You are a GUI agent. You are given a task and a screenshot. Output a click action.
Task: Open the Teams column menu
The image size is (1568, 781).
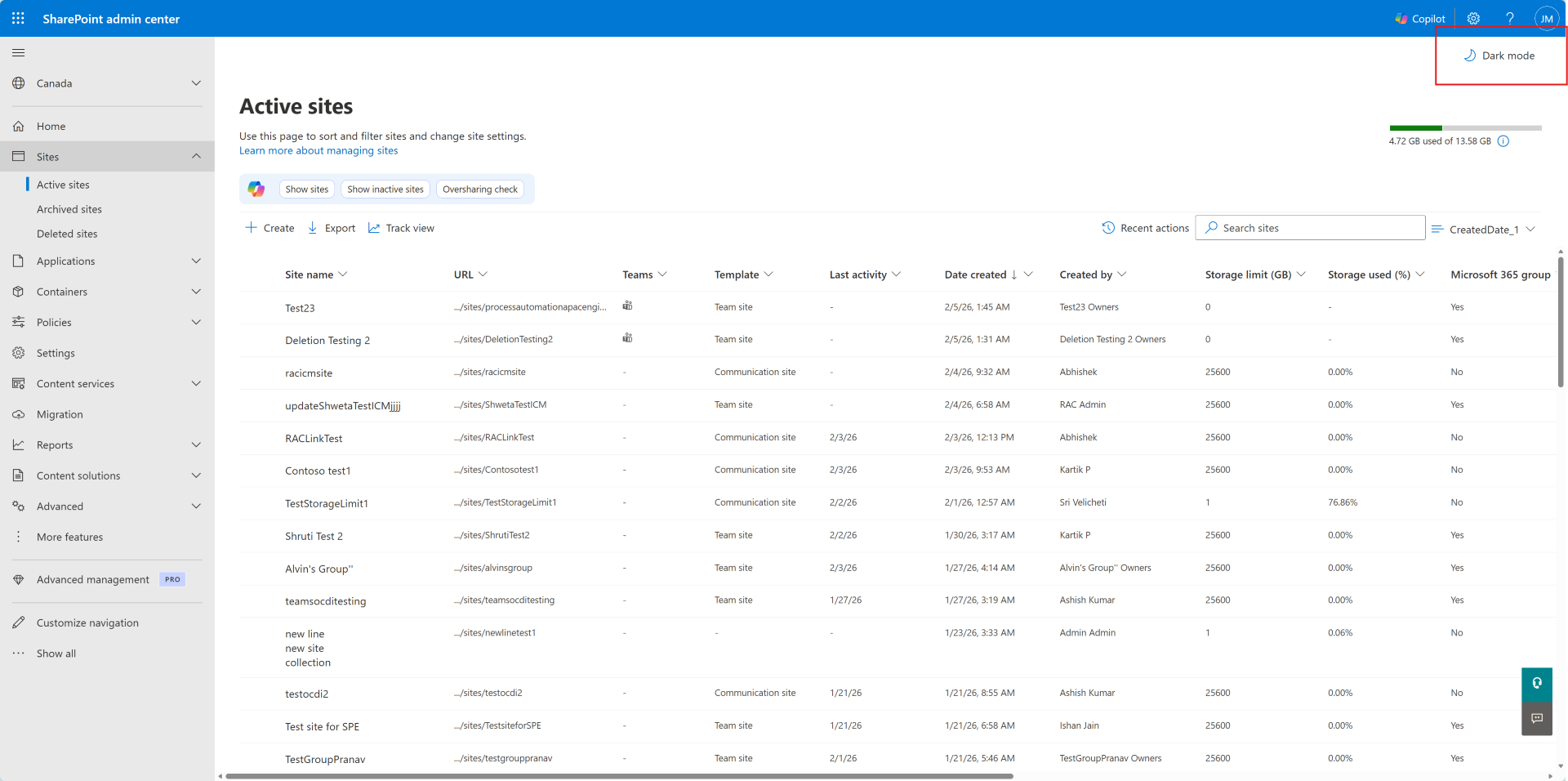pos(644,274)
